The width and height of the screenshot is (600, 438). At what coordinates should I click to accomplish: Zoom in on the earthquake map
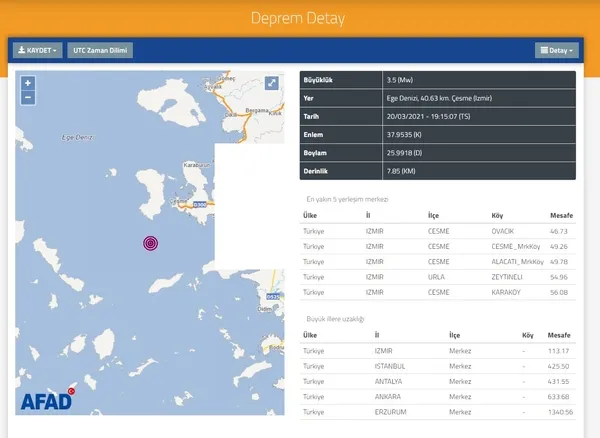coord(28,83)
